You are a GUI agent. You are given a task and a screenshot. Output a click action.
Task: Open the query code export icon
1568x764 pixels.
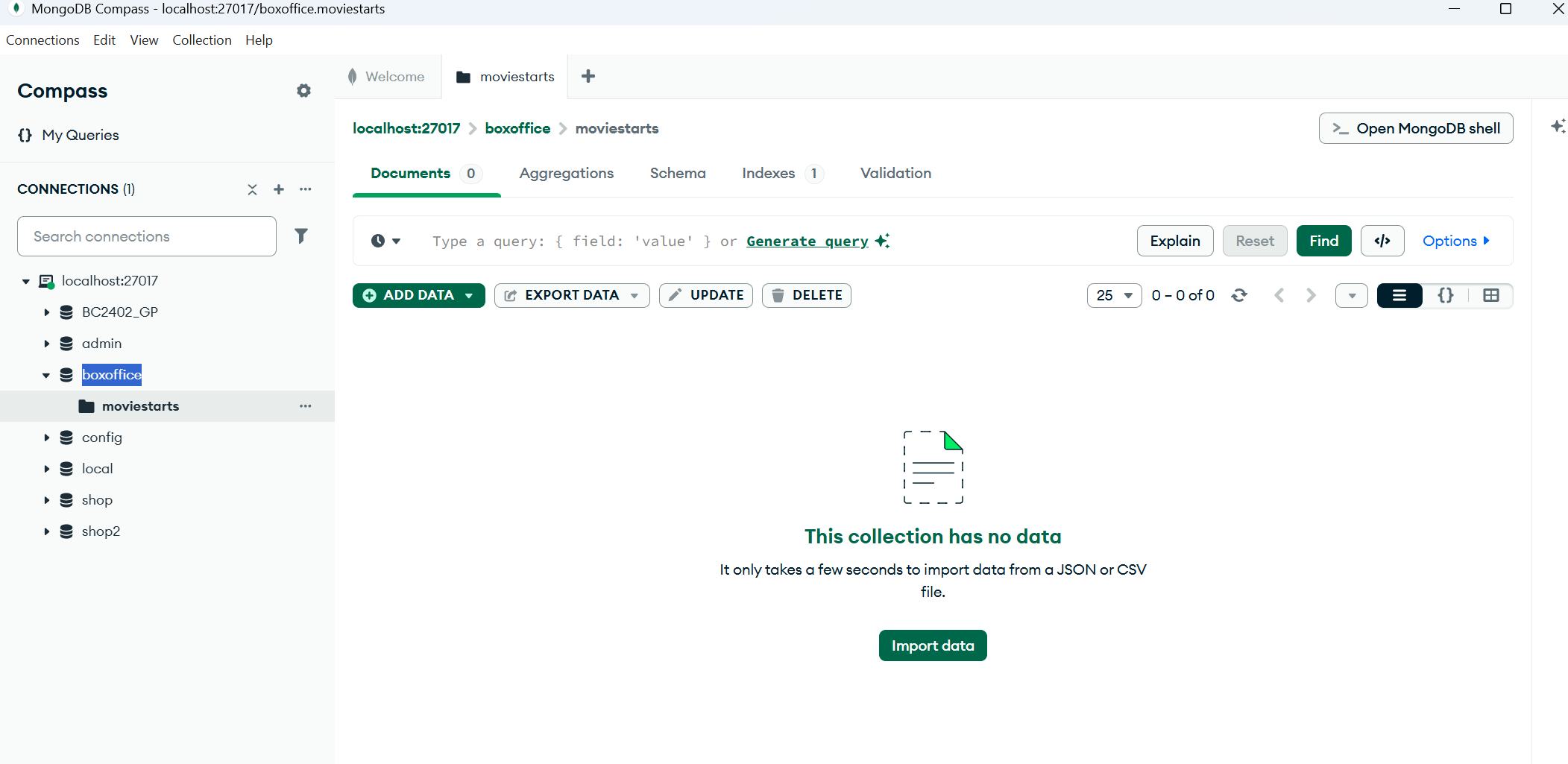coord(1382,241)
